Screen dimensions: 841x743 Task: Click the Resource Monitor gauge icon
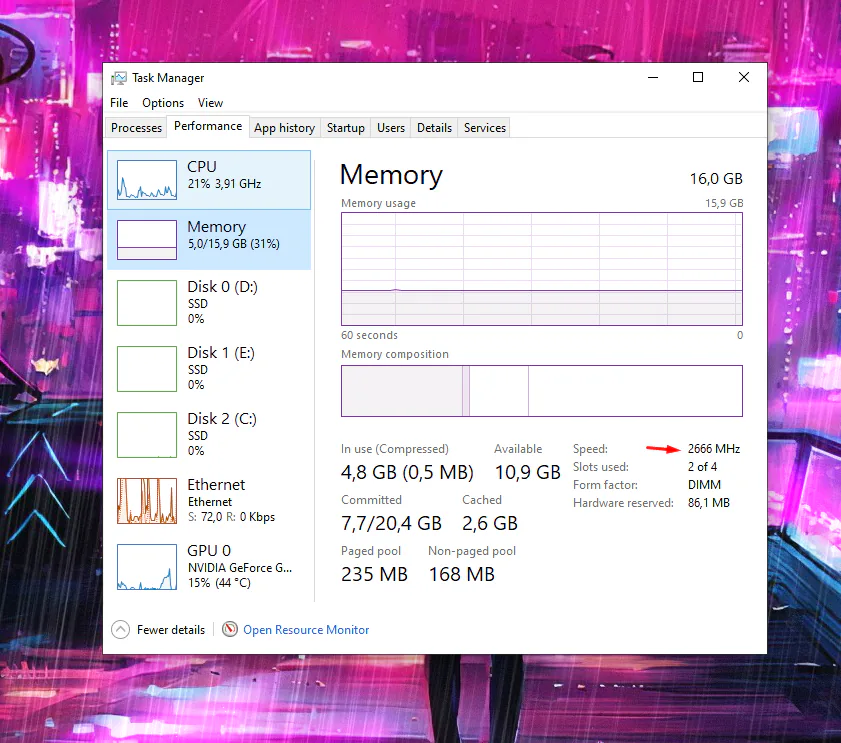click(x=230, y=629)
